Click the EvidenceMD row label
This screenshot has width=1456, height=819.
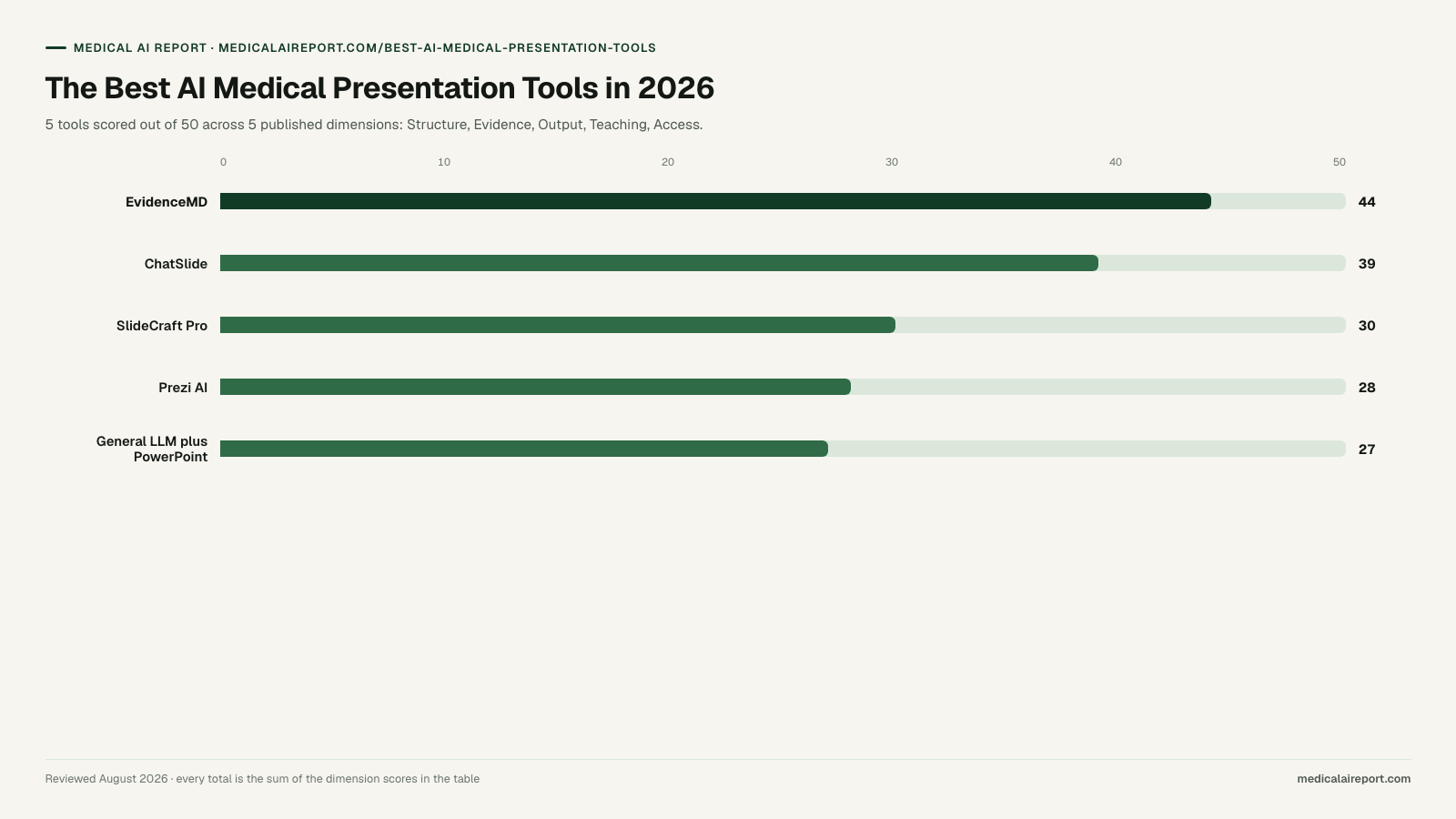coord(167,202)
